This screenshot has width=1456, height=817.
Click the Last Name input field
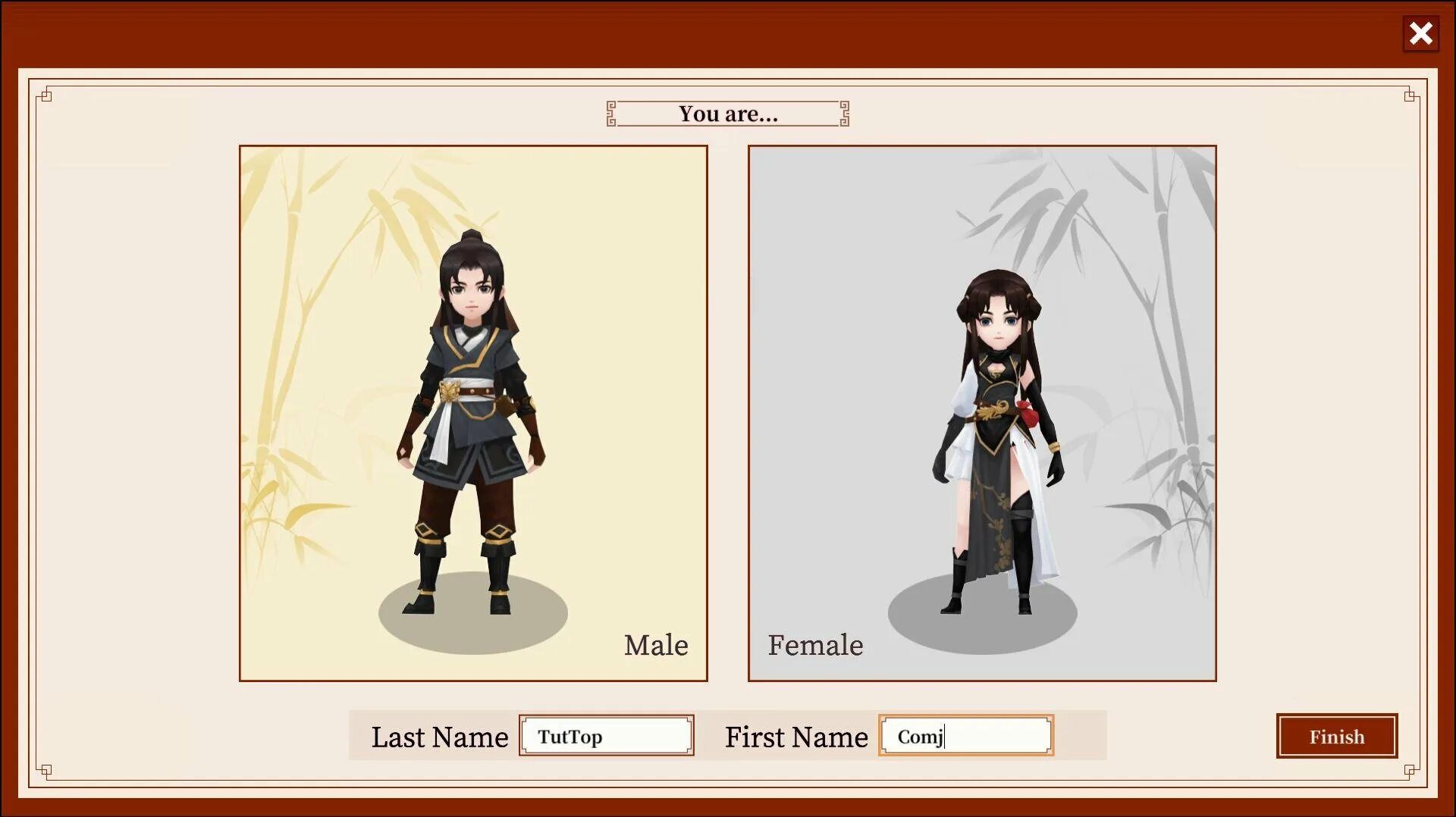606,735
